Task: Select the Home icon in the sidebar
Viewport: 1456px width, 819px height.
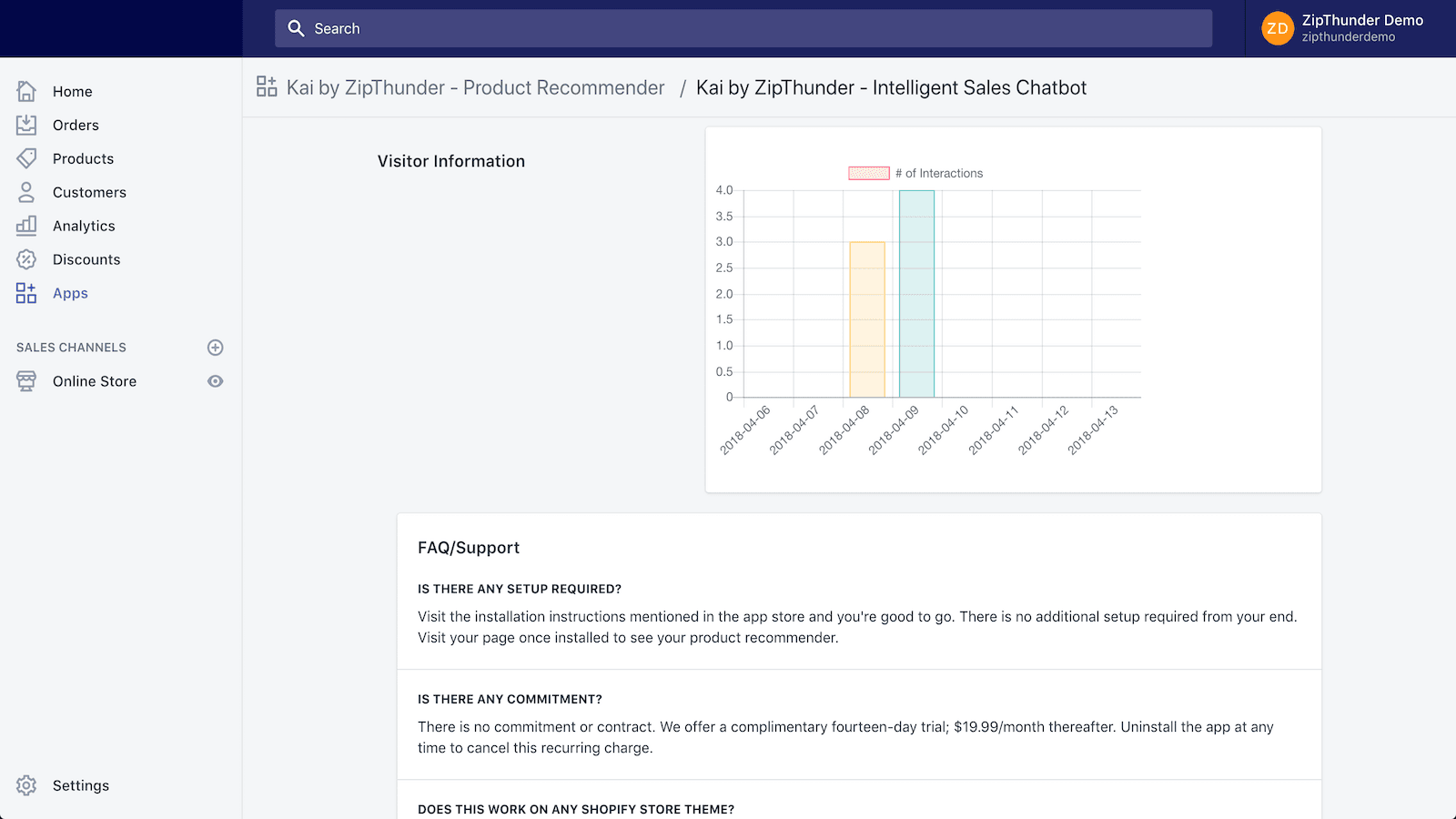Action: (26, 91)
